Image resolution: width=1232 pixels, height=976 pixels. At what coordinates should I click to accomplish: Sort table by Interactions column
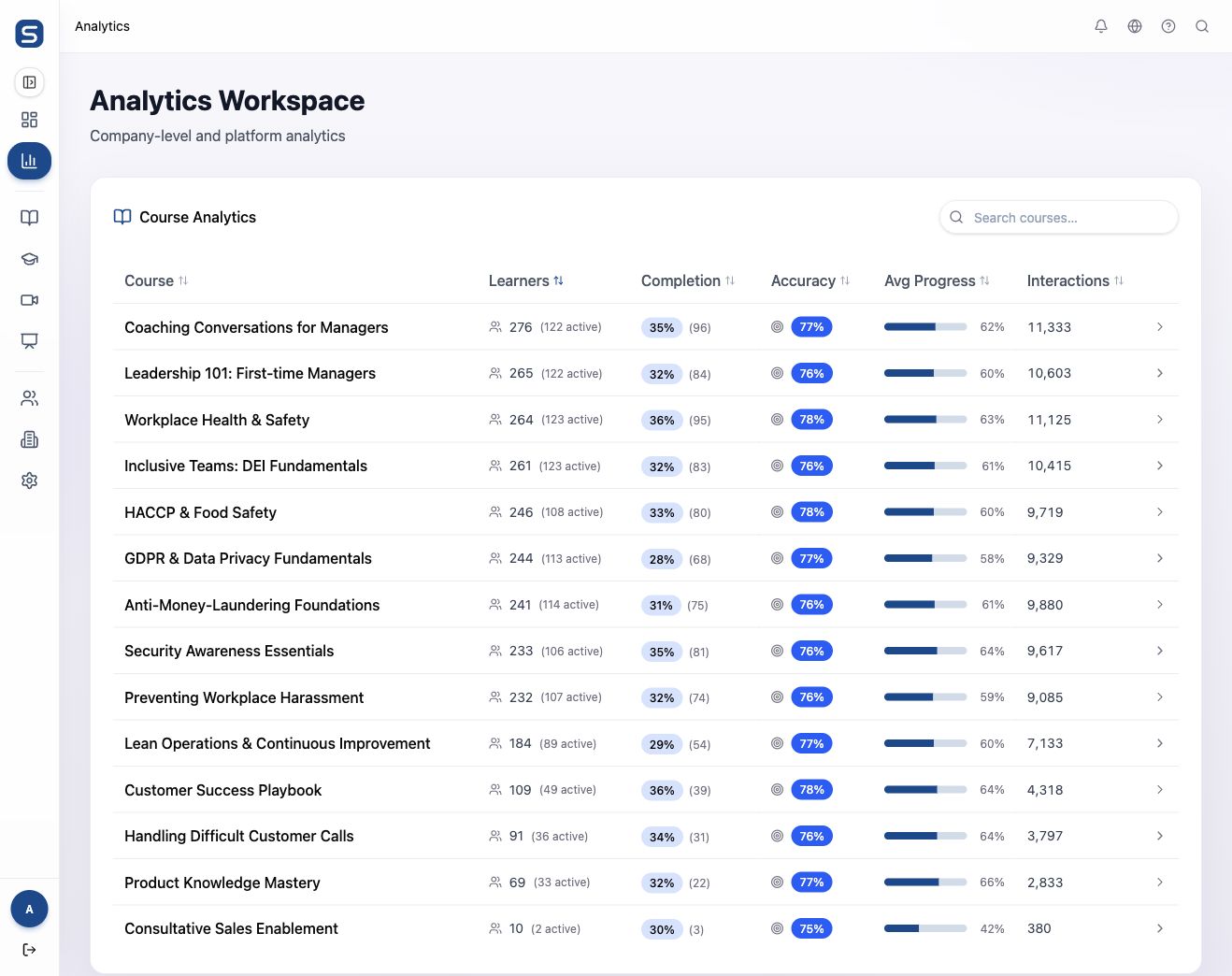[x=1075, y=280]
